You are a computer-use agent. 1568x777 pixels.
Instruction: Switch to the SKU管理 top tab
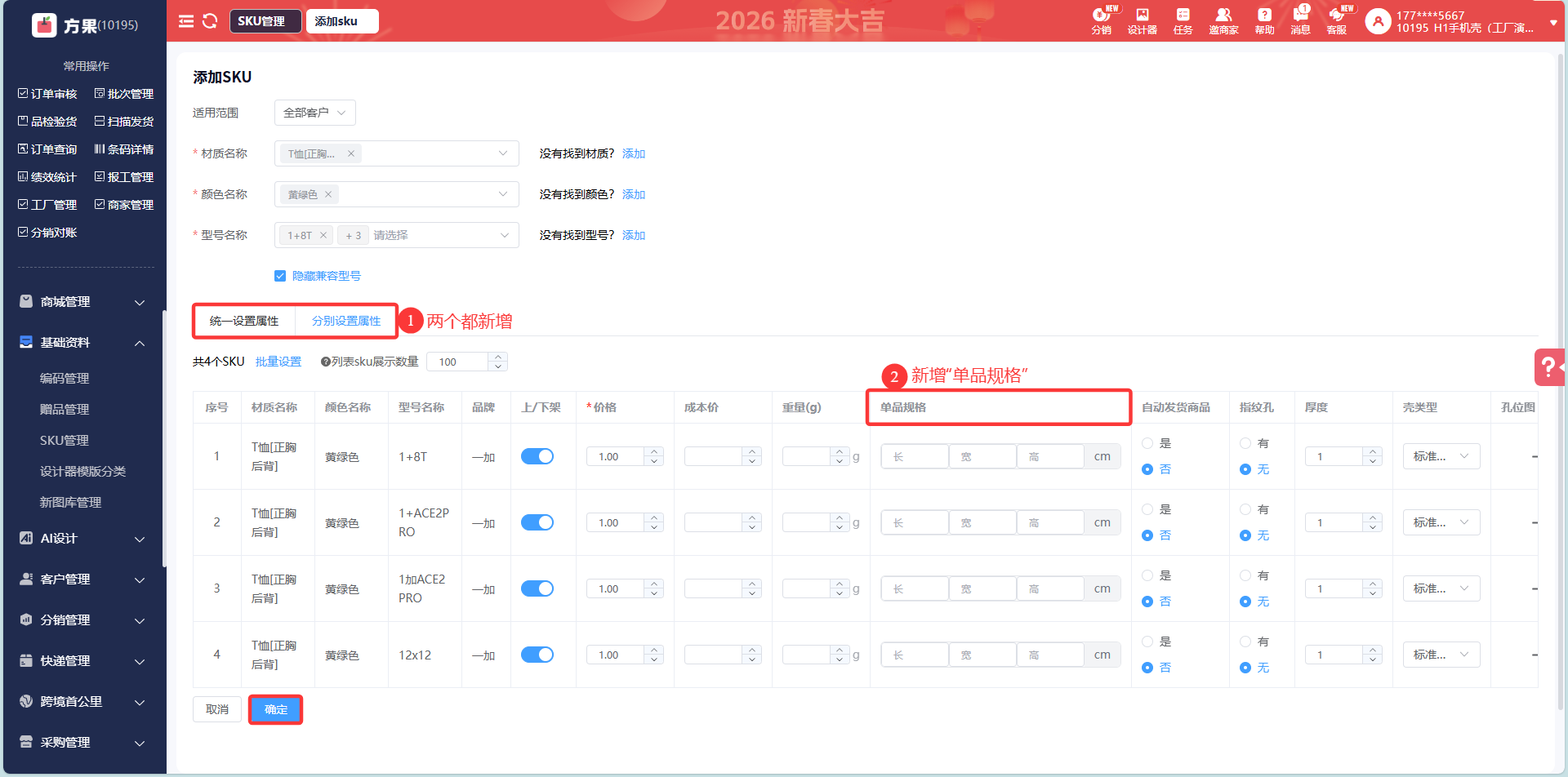(263, 21)
